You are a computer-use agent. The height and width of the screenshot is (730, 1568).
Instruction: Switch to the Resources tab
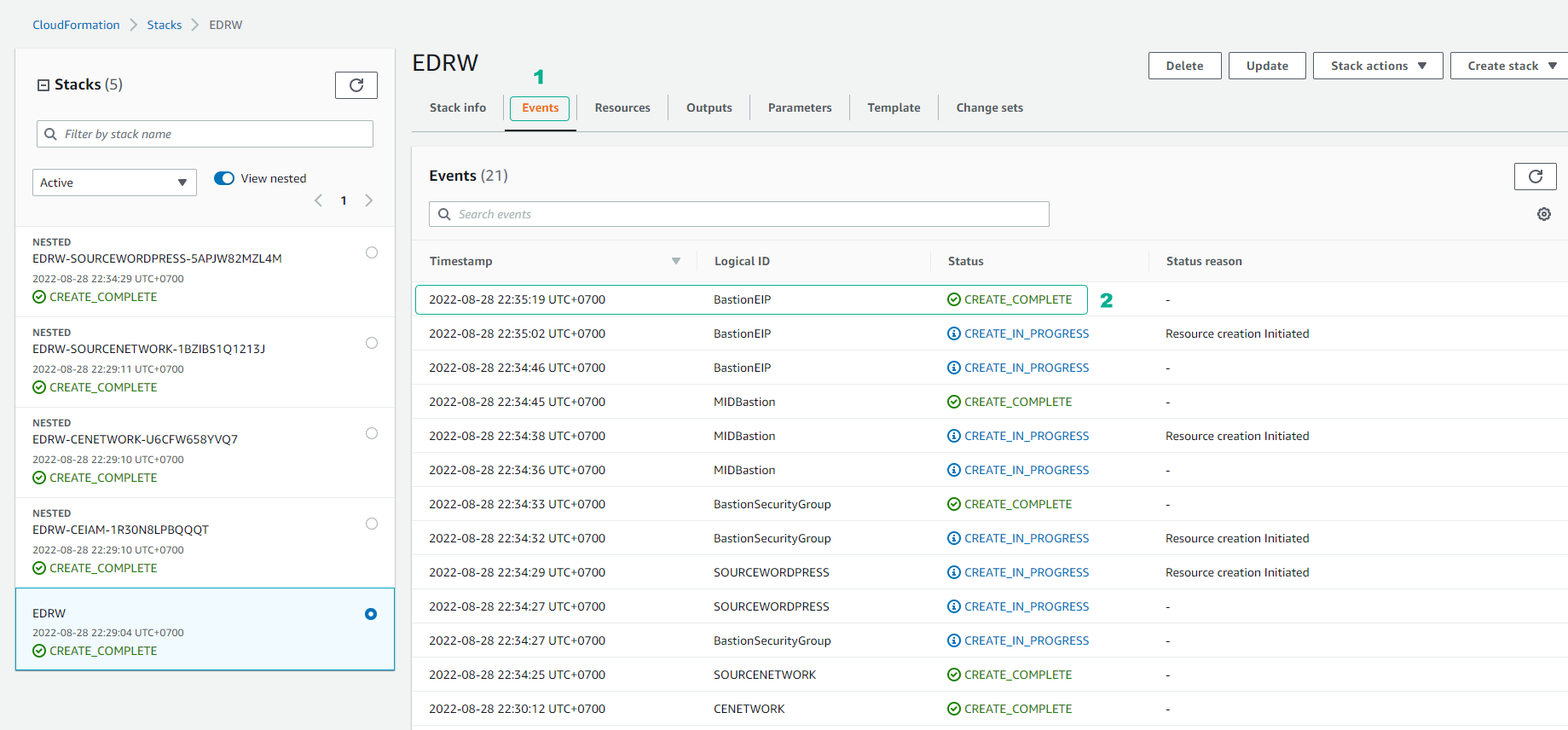point(622,107)
